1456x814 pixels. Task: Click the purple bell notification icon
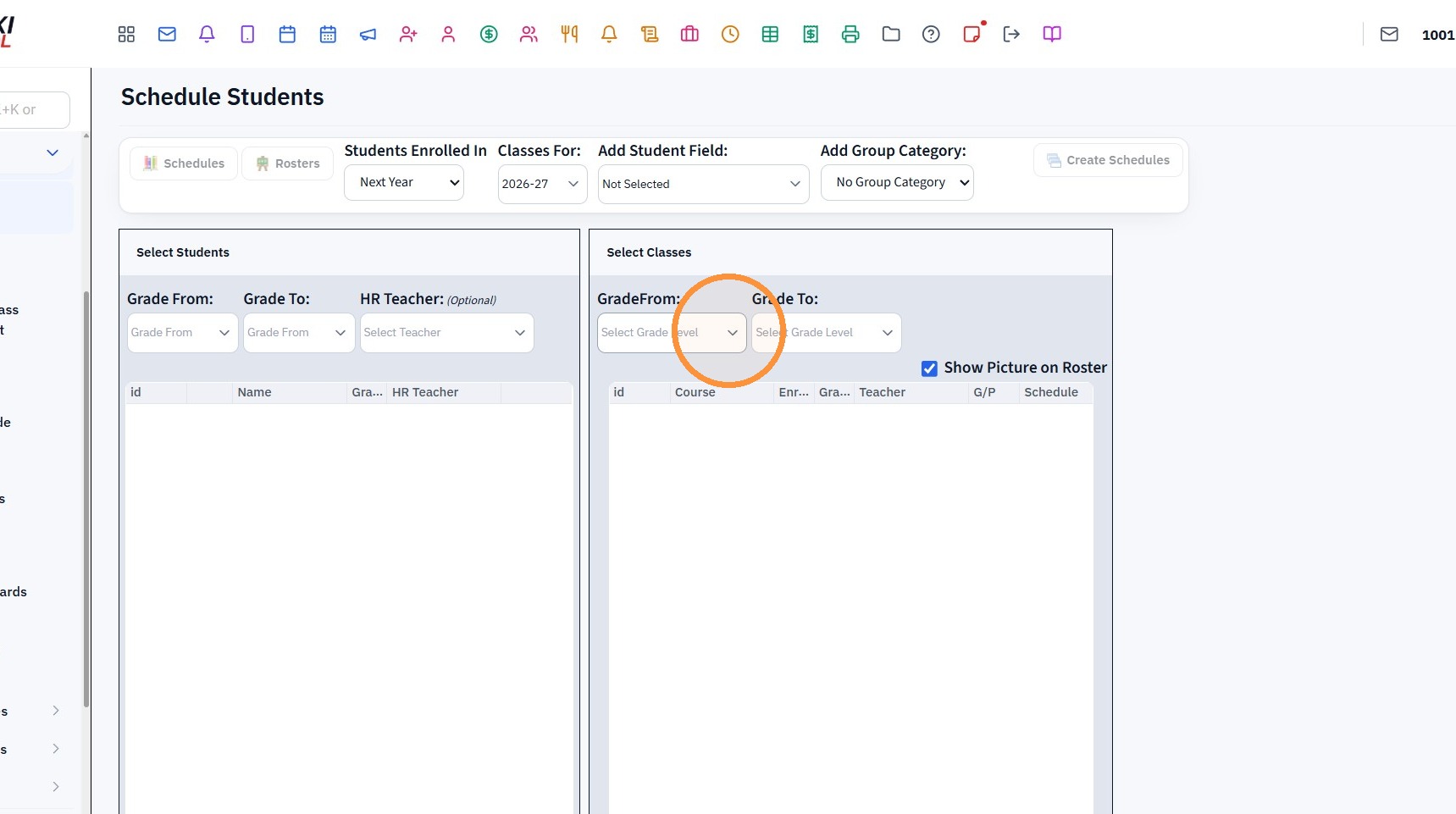pyautogui.click(x=207, y=34)
